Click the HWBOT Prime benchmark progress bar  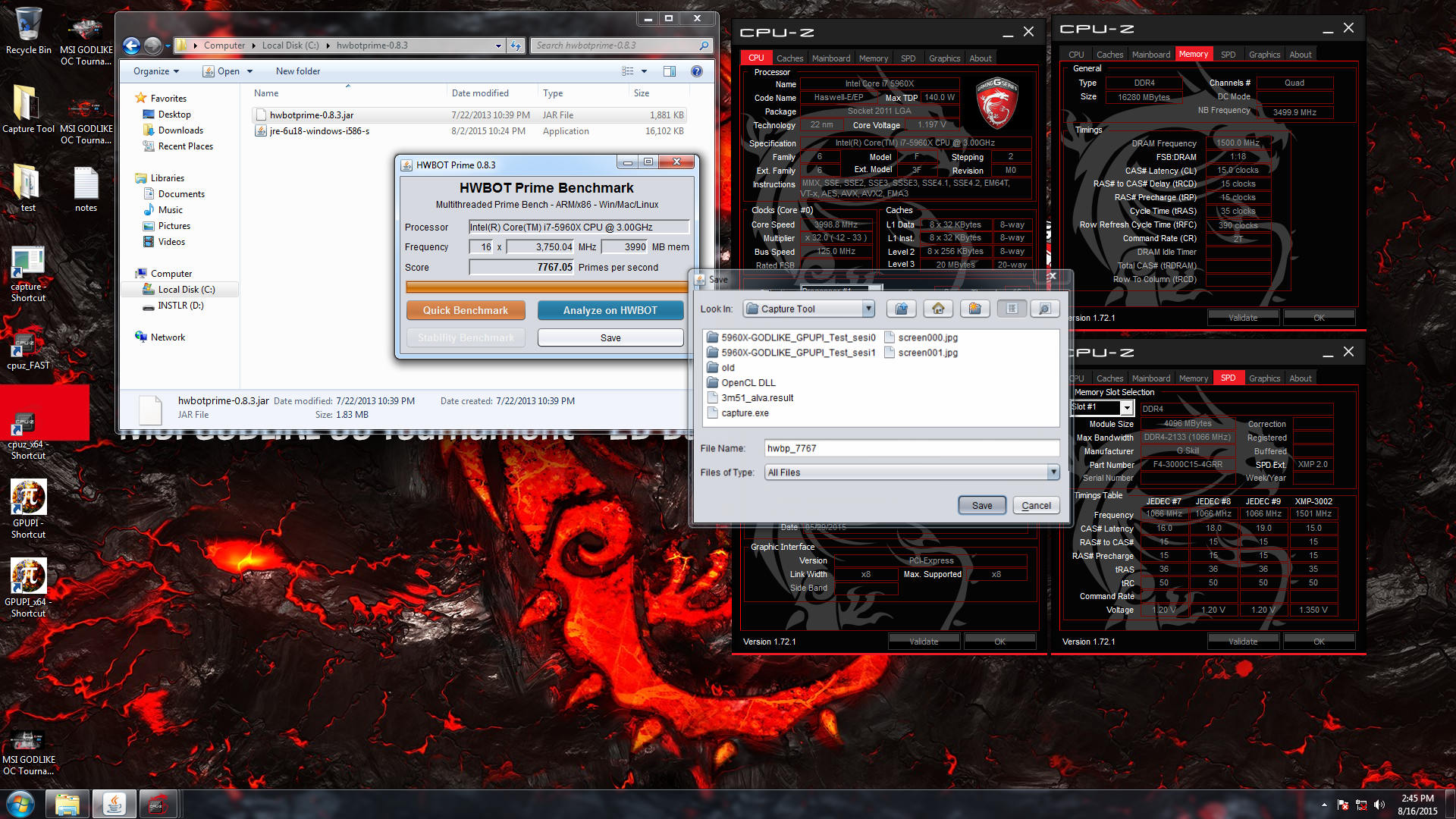pos(547,287)
